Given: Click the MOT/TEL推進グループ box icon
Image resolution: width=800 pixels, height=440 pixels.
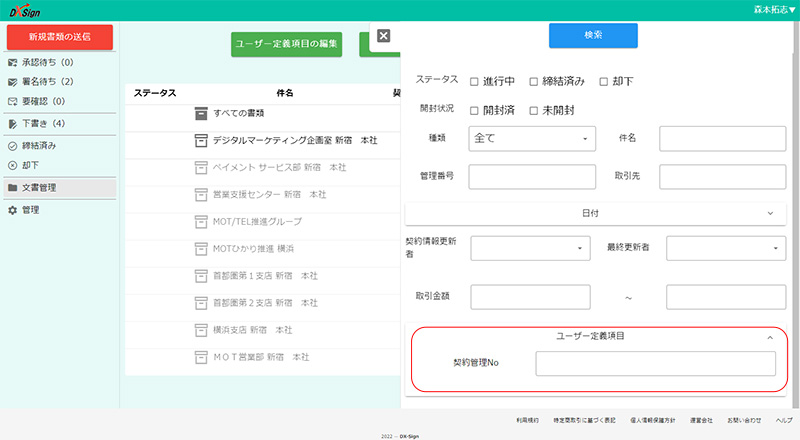Looking at the screenshot, I should click(x=201, y=222).
